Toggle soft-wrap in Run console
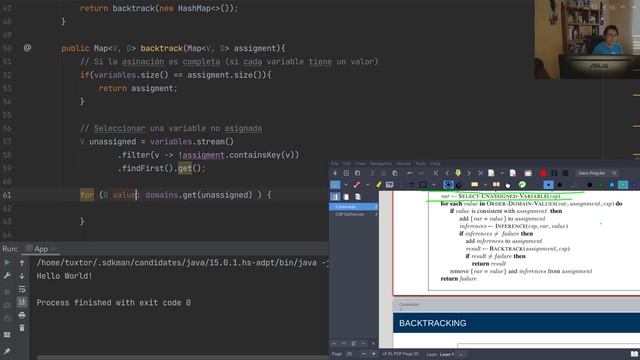 click(22, 289)
